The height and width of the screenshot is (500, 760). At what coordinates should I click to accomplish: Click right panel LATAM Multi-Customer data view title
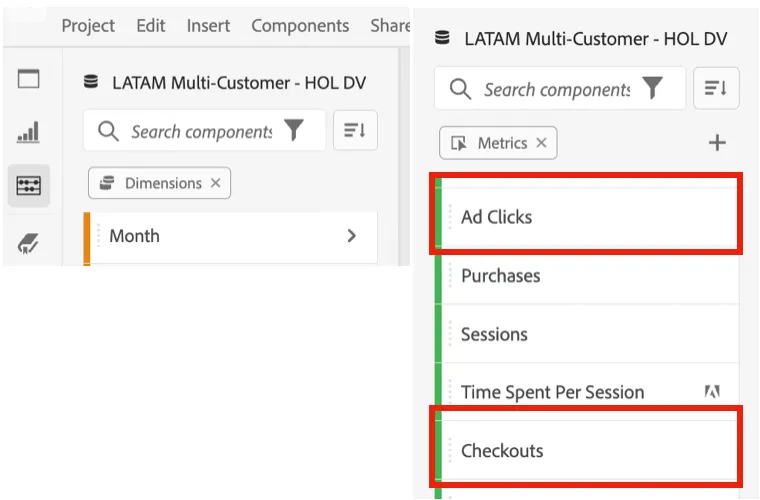(x=596, y=38)
